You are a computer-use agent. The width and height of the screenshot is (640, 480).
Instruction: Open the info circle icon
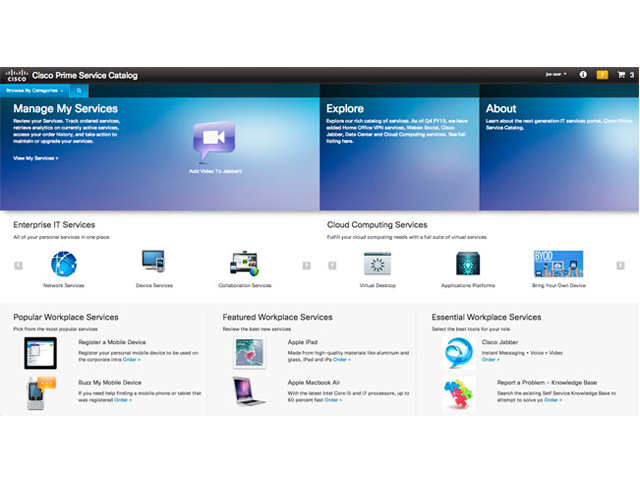tap(583, 75)
